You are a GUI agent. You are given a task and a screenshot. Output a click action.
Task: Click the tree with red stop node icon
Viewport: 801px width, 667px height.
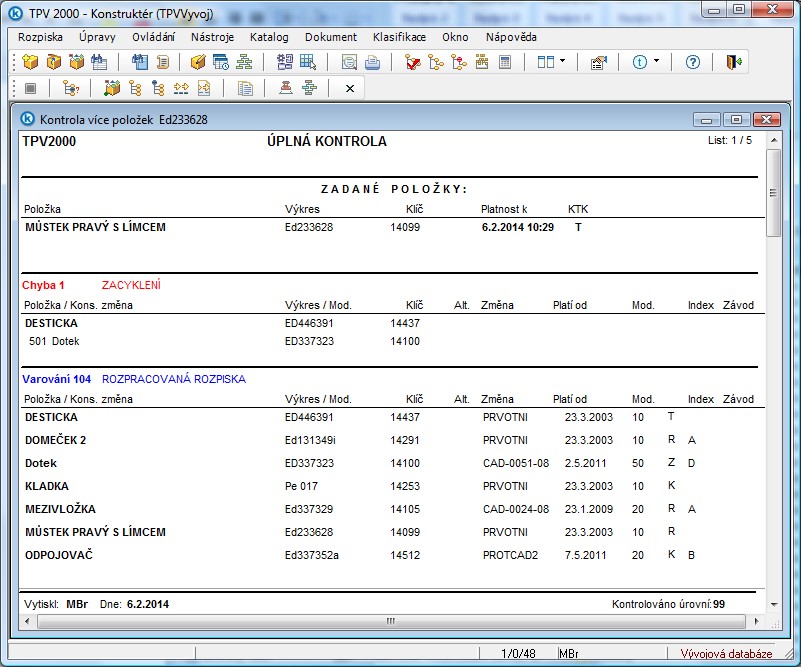pyautogui.click(x=459, y=62)
